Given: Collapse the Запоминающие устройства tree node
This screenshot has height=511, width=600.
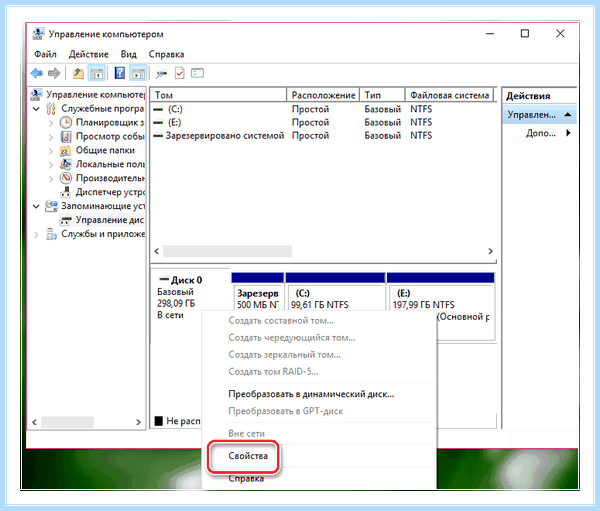Looking at the screenshot, I should [x=36, y=206].
